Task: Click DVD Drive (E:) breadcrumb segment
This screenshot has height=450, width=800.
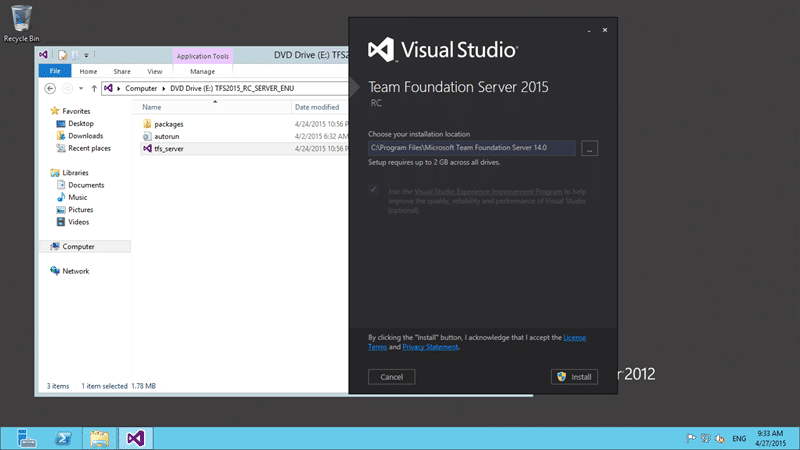Action: coord(232,88)
